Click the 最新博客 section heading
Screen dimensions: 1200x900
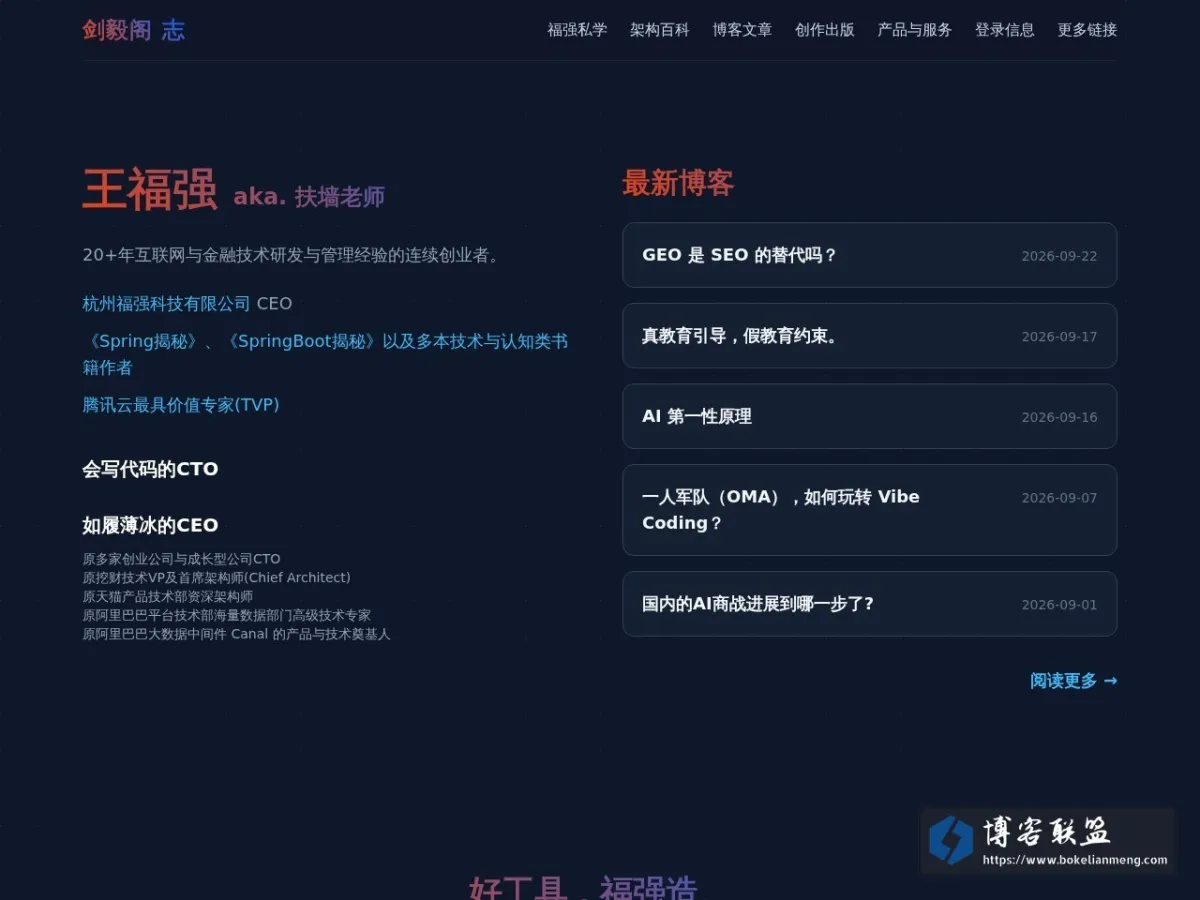click(x=678, y=183)
